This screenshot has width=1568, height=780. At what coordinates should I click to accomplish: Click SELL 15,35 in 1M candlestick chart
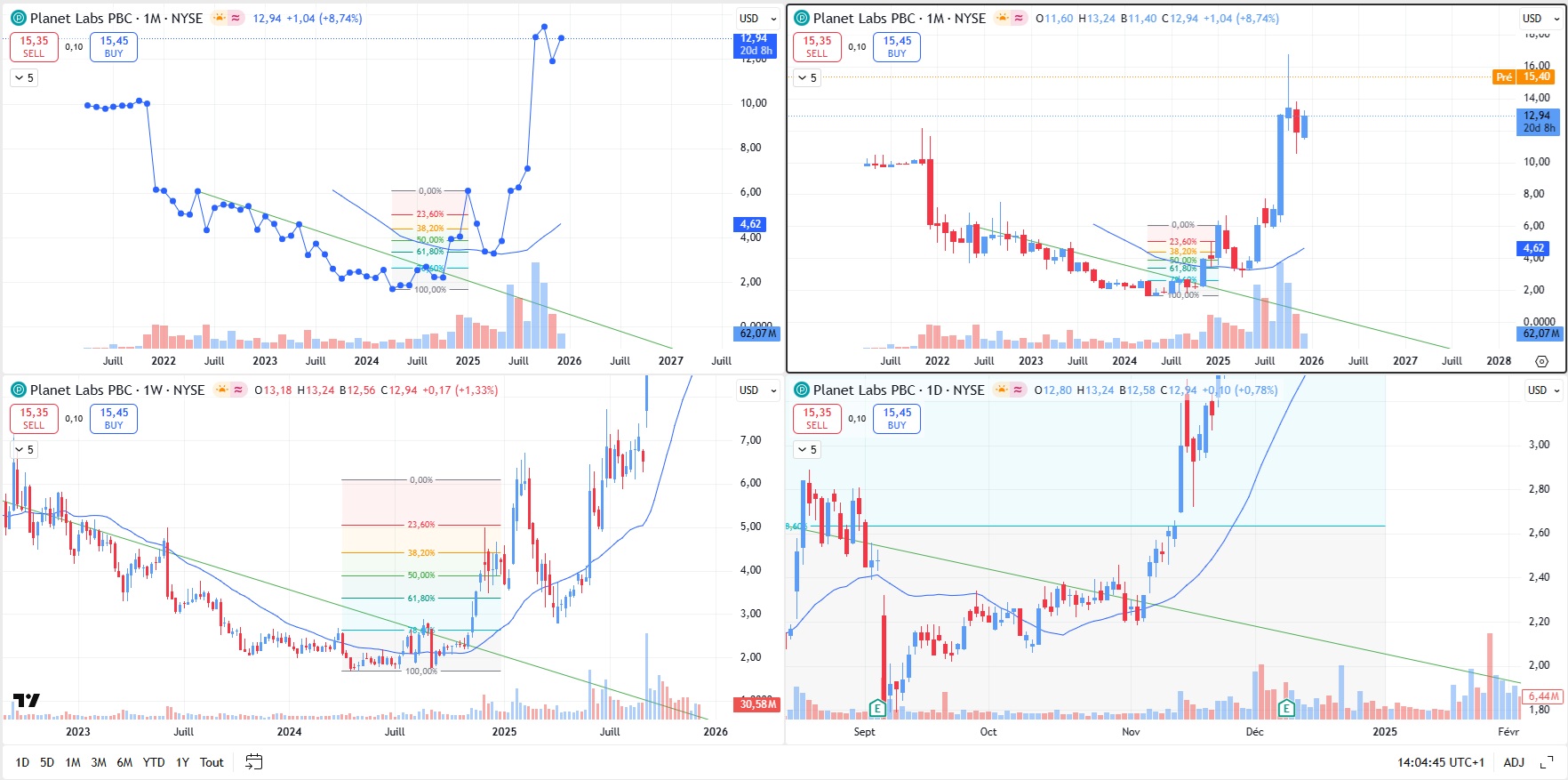pos(817,47)
